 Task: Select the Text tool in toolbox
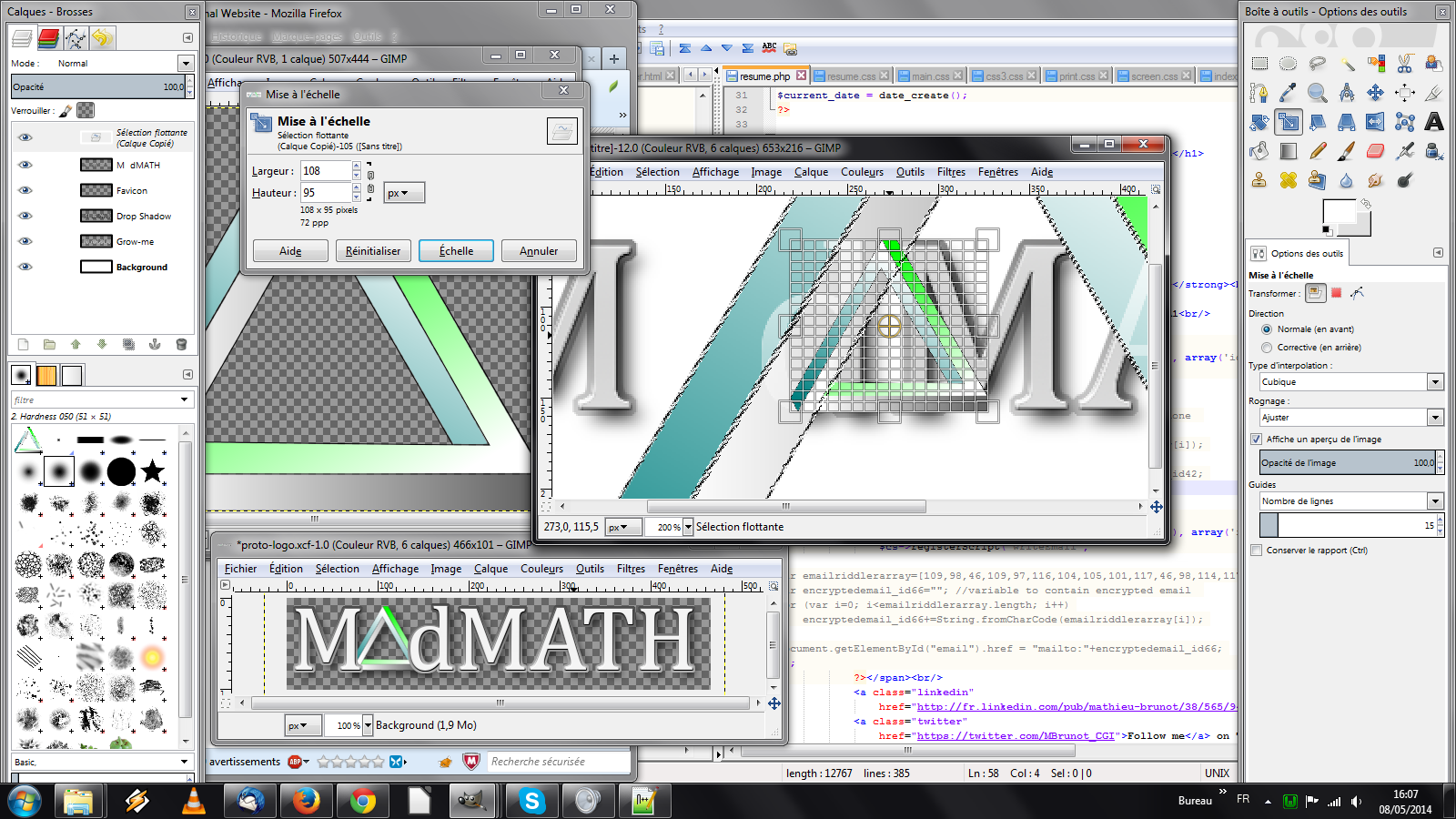1433,122
